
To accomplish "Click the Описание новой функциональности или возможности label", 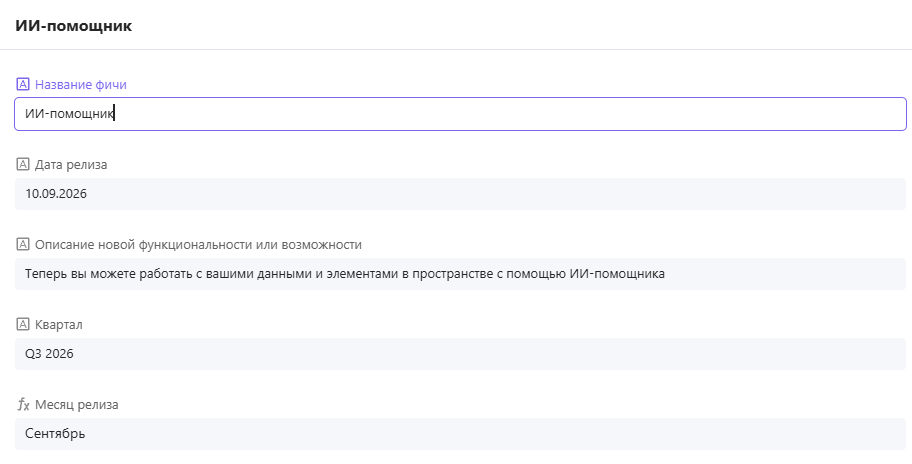I will click(198, 245).
